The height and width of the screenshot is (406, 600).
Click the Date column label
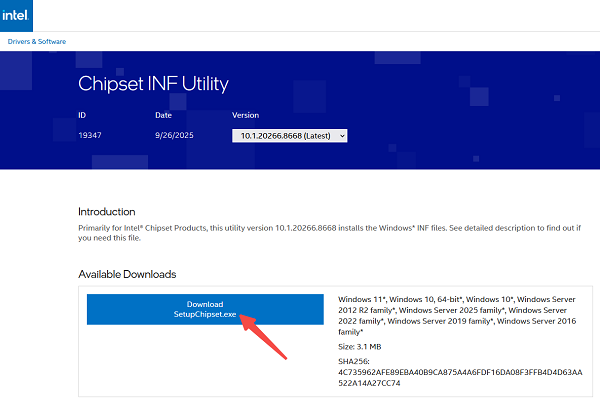[163, 115]
